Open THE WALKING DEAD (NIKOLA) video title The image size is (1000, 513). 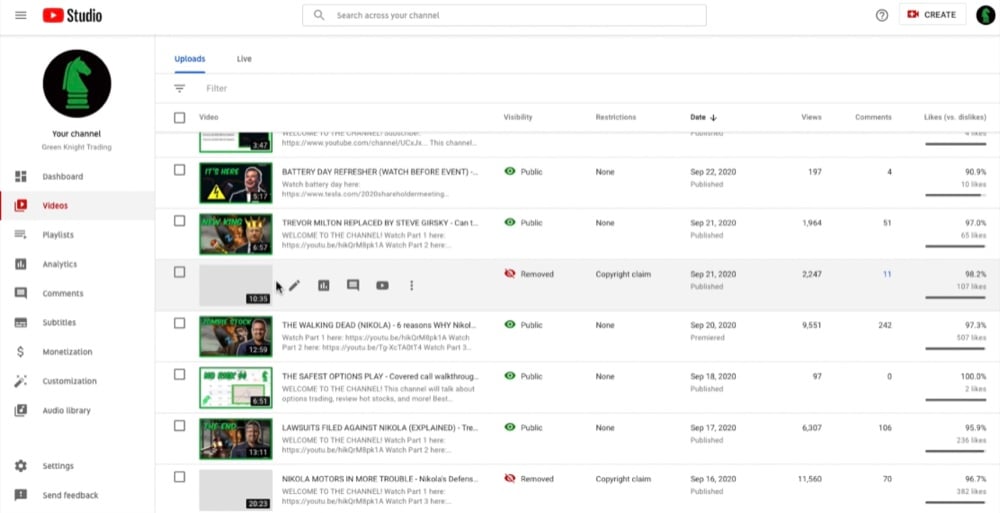pos(380,325)
